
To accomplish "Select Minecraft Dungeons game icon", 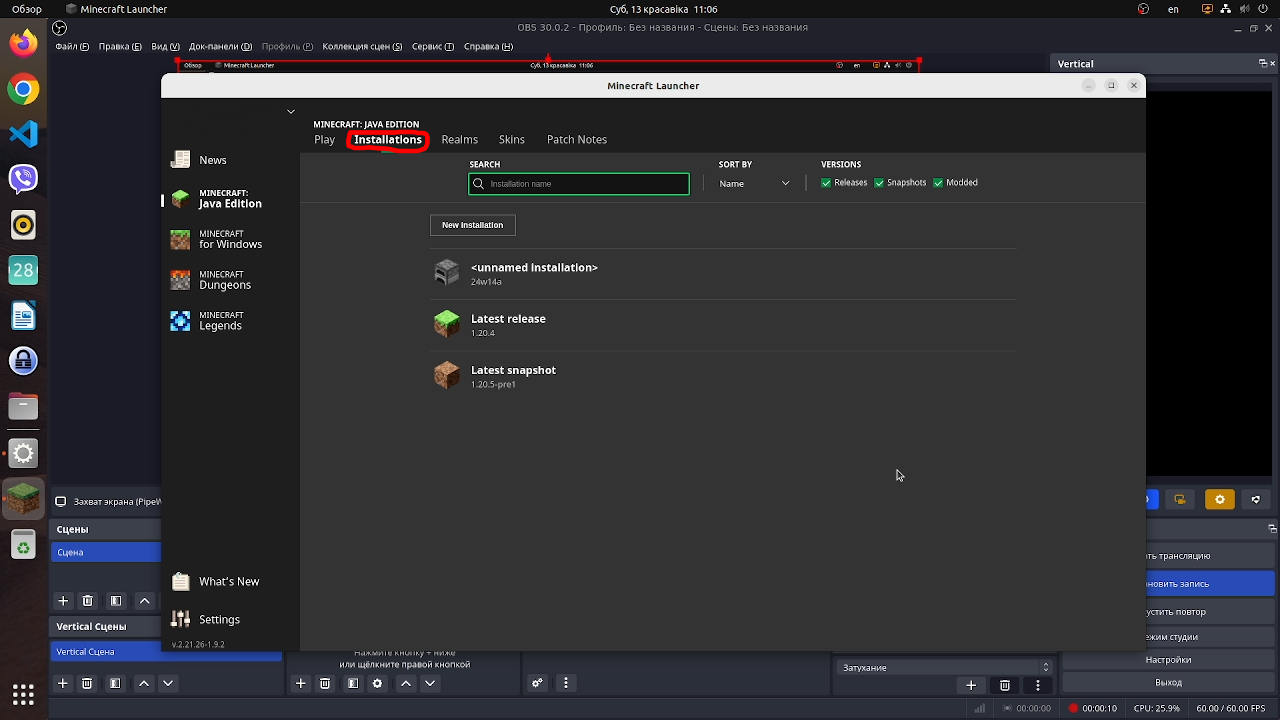I will (x=180, y=280).
